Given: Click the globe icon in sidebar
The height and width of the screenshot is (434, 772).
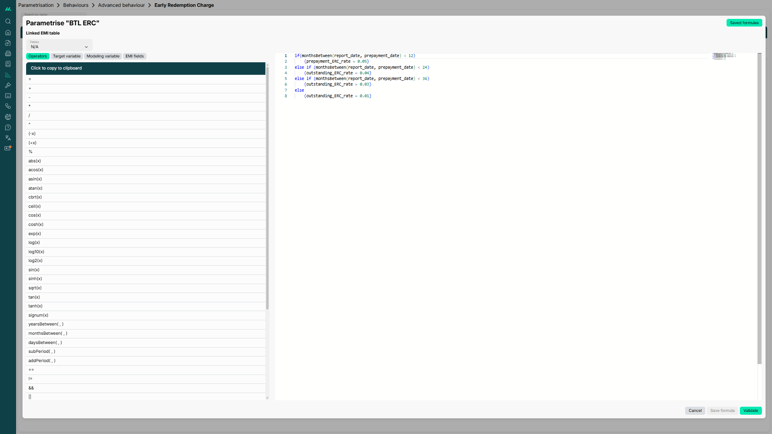Looking at the screenshot, I should pyautogui.click(x=8, y=117).
